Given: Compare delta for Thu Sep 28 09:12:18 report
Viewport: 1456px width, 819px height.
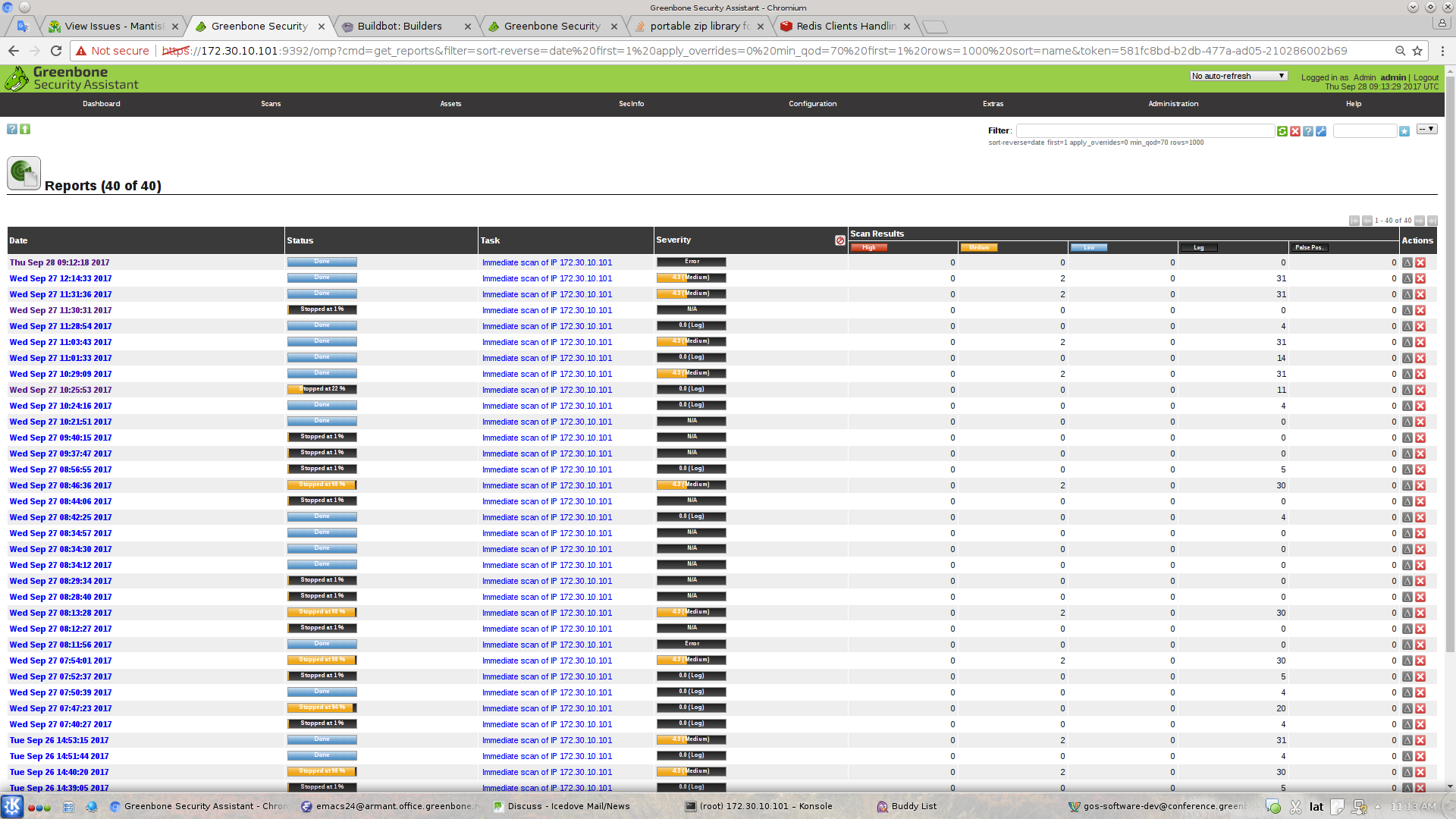Looking at the screenshot, I should pyautogui.click(x=1407, y=262).
